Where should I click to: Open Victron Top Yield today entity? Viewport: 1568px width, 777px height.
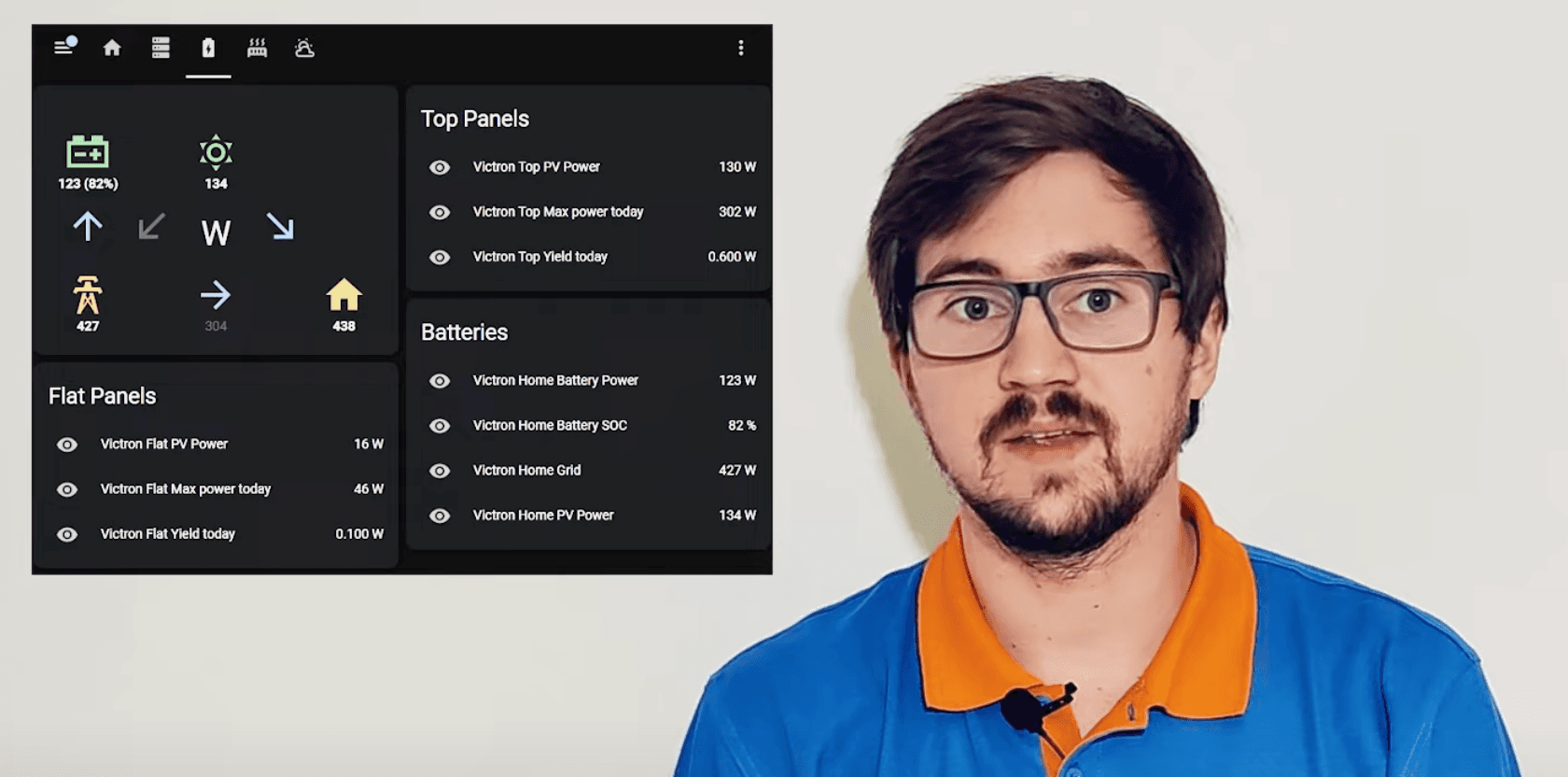tap(539, 257)
